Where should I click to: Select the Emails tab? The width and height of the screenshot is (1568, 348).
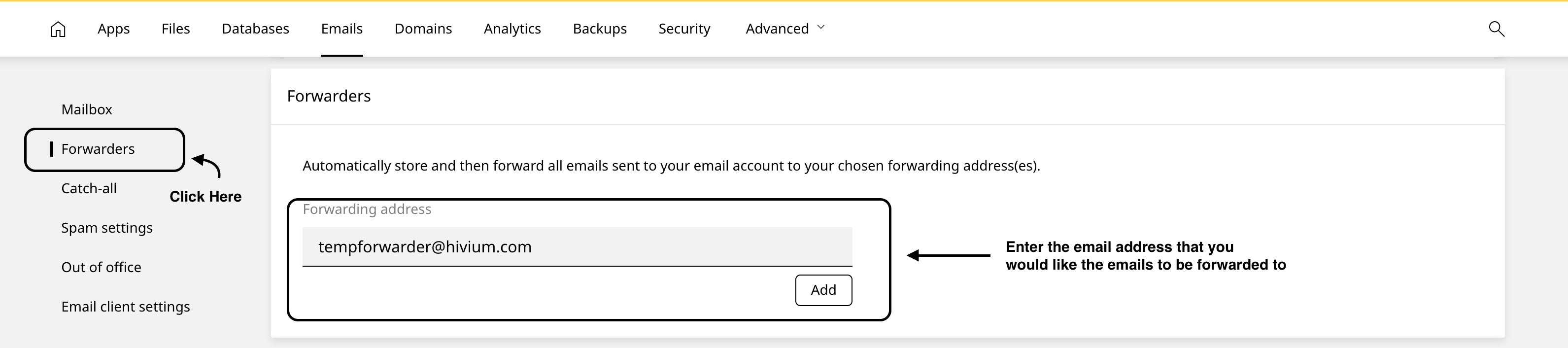point(341,29)
